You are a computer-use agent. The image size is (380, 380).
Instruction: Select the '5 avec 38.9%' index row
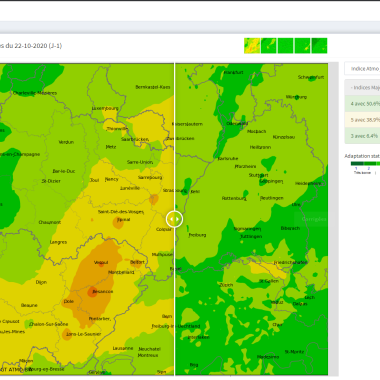(x=362, y=120)
